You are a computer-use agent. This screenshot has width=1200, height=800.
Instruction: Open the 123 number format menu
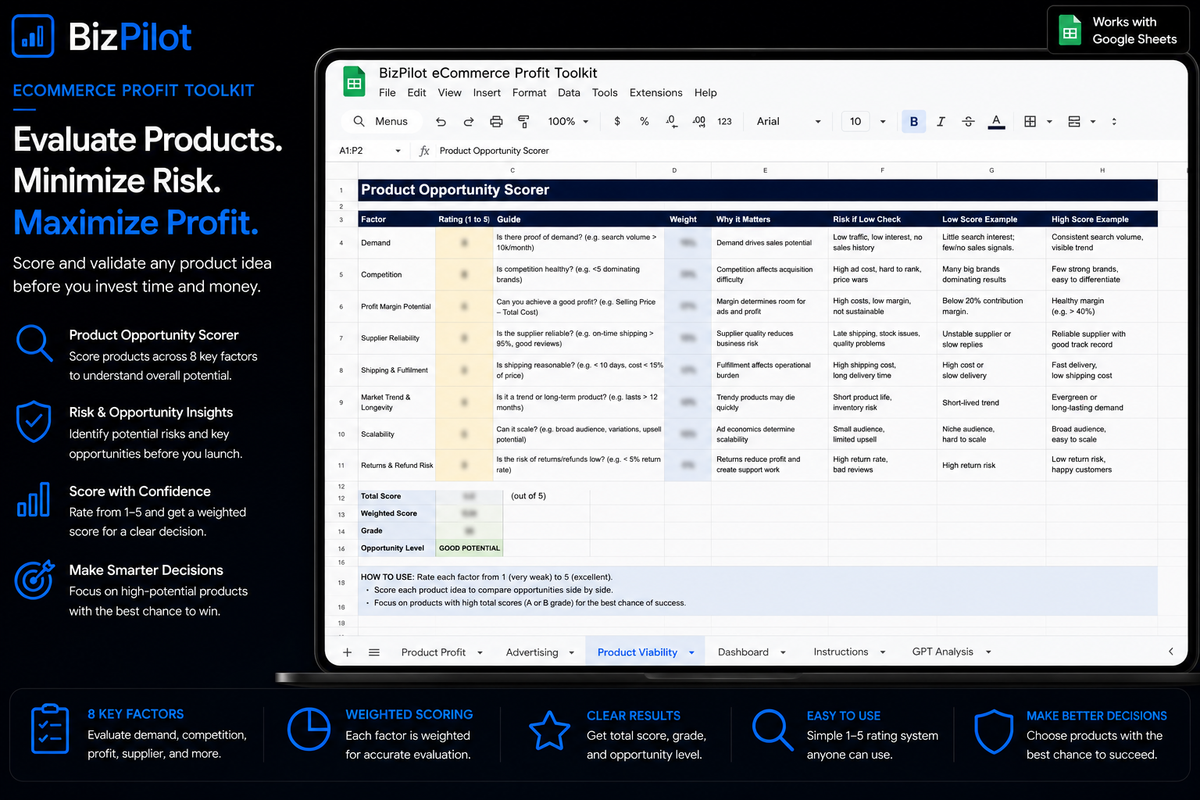point(725,122)
